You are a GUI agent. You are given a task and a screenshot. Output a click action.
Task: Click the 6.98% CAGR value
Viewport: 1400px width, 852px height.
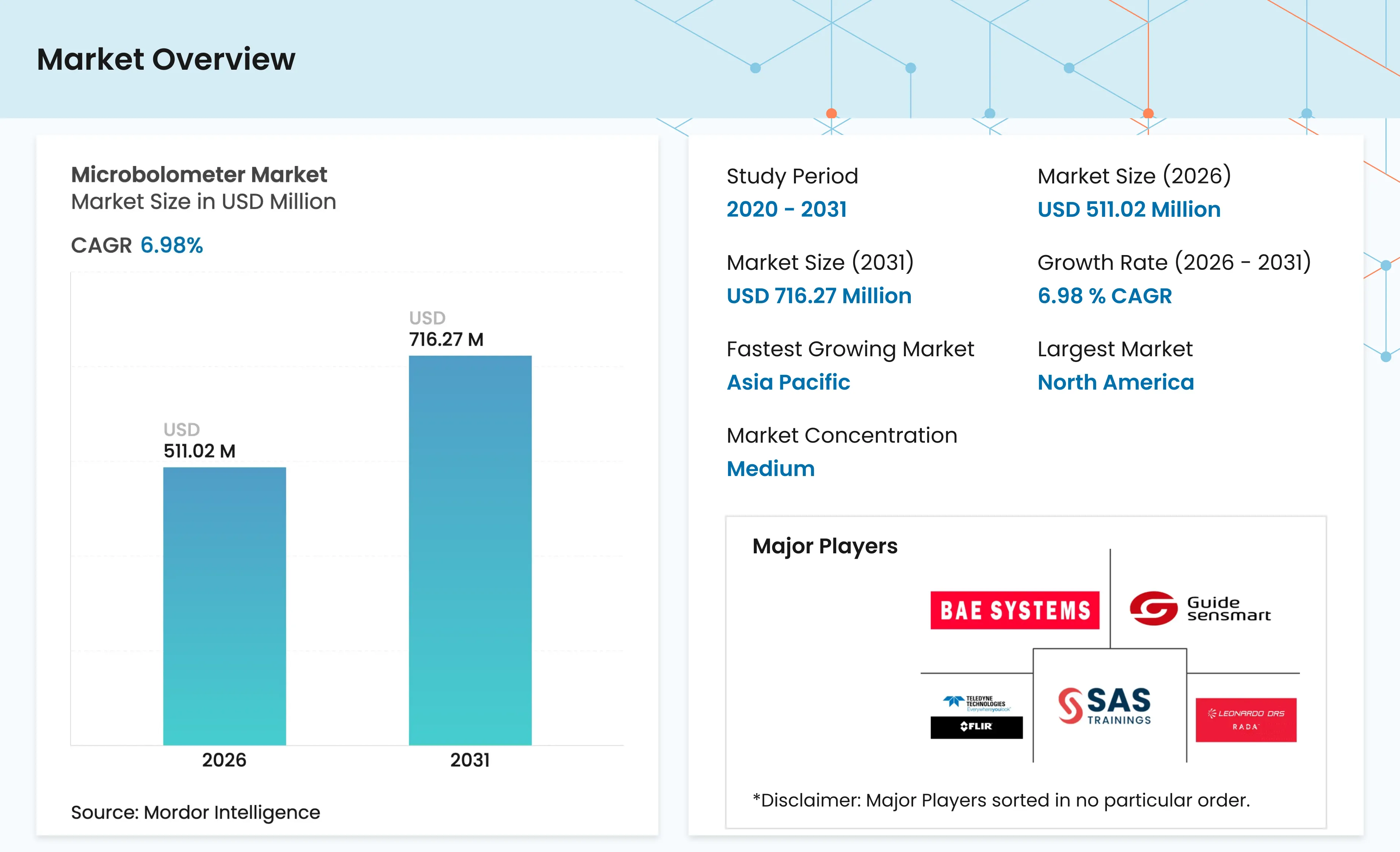tap(171, 245)
